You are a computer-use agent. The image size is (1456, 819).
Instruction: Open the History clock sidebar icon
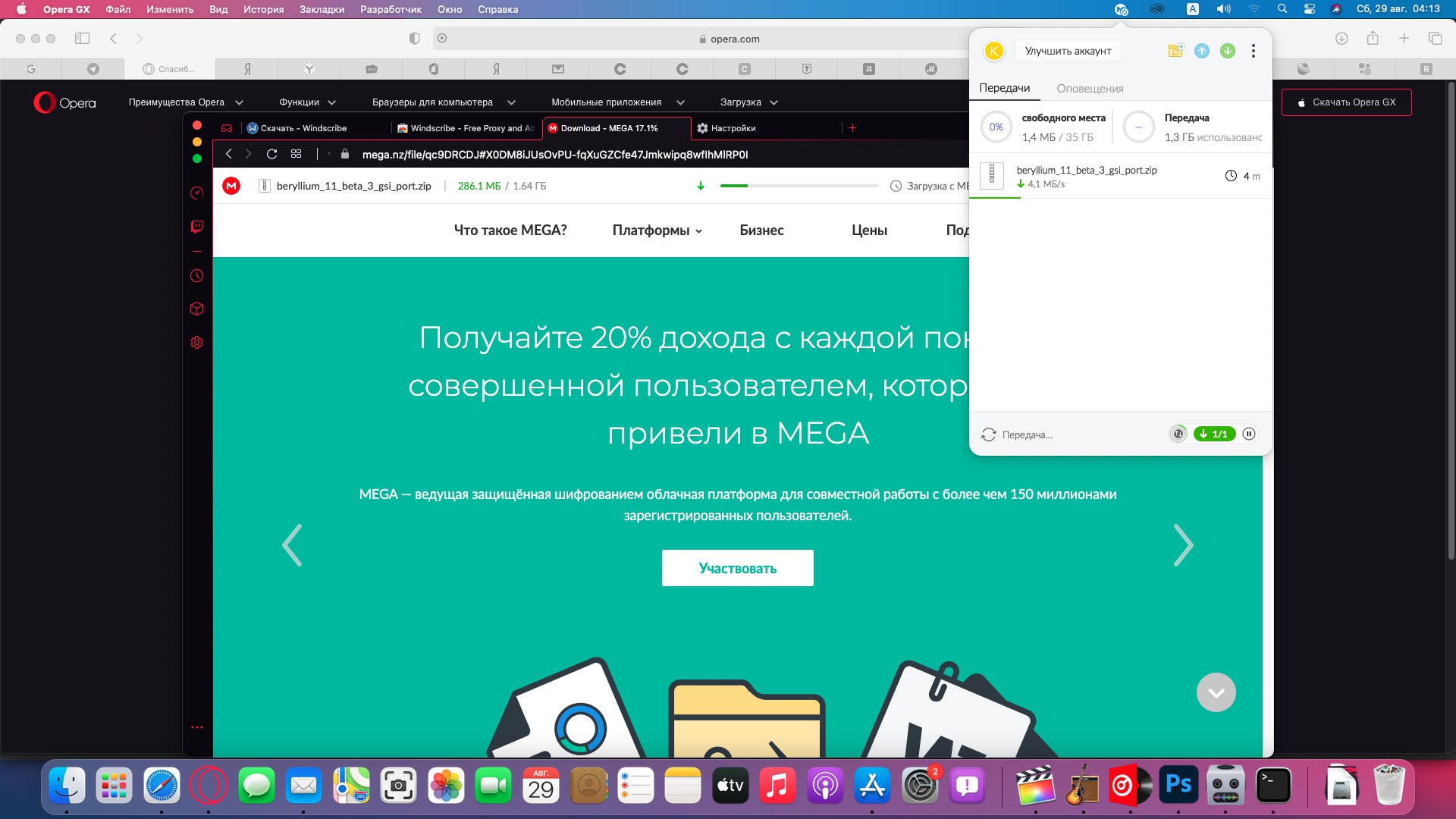[196, 275]
